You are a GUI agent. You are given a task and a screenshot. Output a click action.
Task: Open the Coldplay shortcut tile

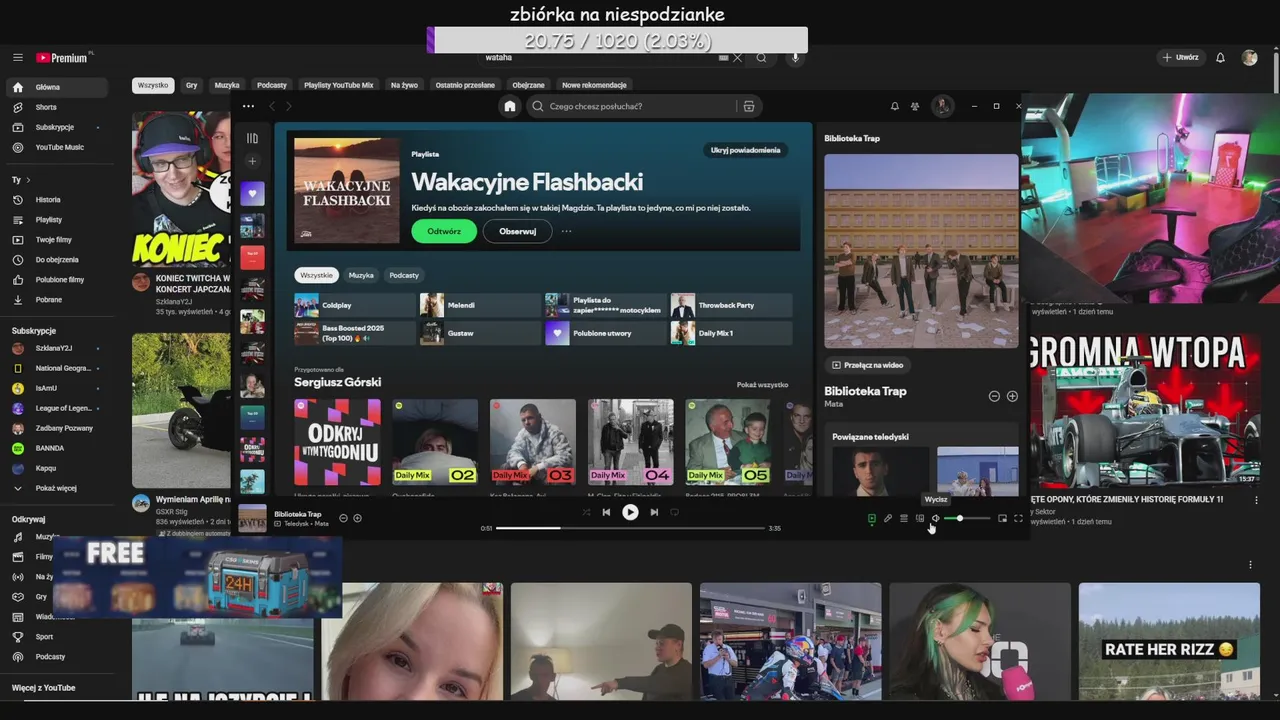tap(354, 305)
